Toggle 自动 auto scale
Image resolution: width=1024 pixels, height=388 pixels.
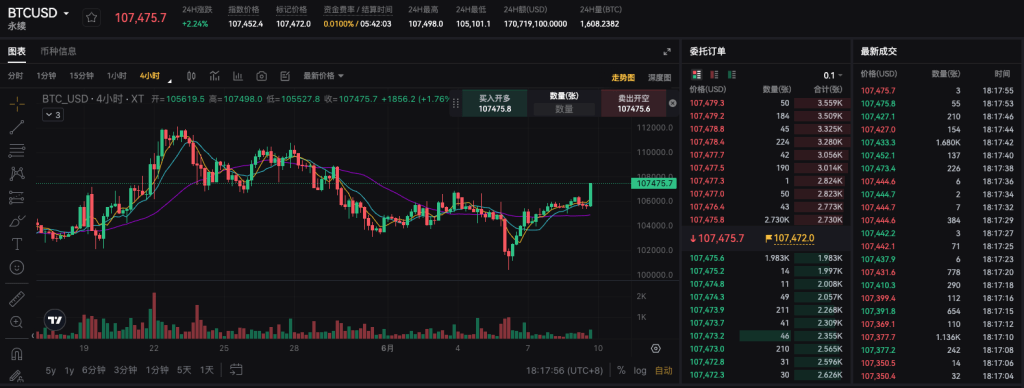coord(664,370)
